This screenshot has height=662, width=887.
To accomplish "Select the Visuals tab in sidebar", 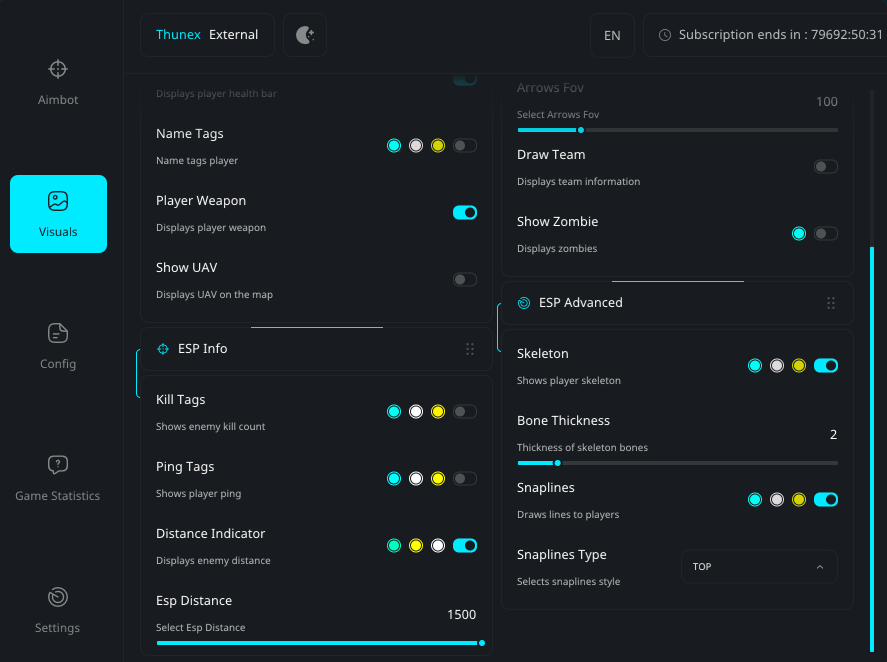I will [x=58, y=214].
